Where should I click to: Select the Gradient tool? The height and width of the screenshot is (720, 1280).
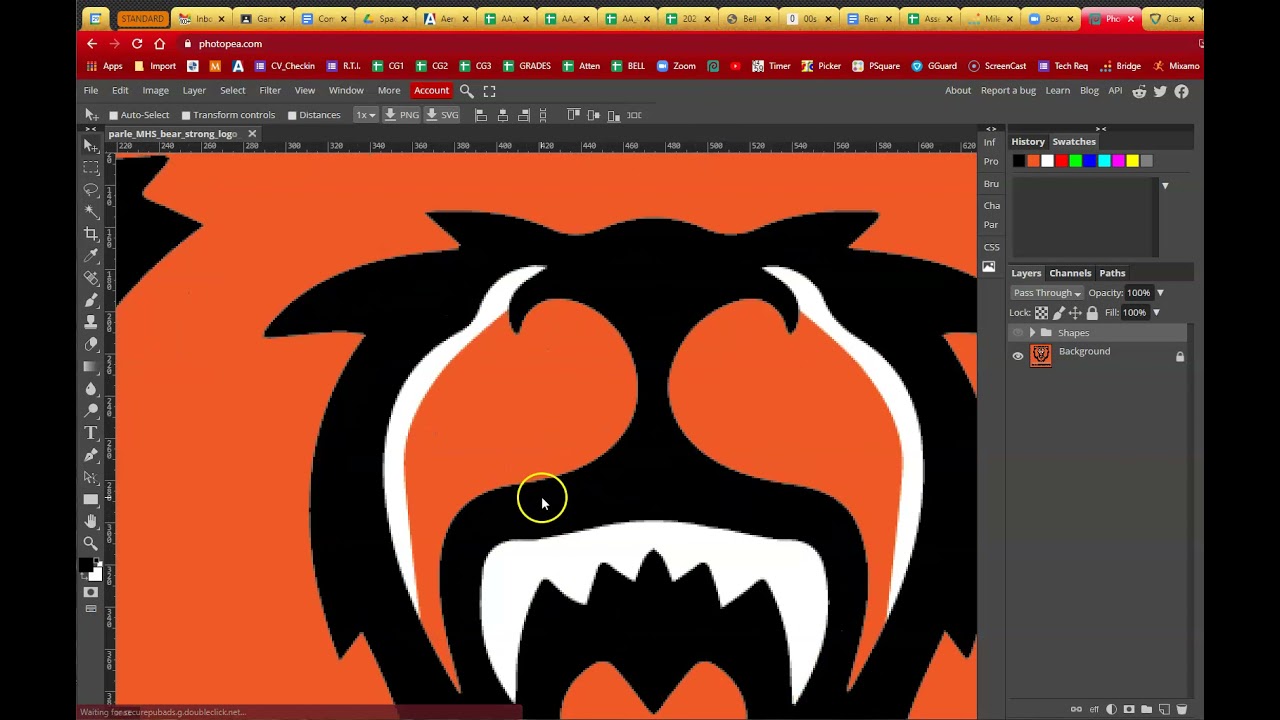pyautogui.click(x=91, y=366)
